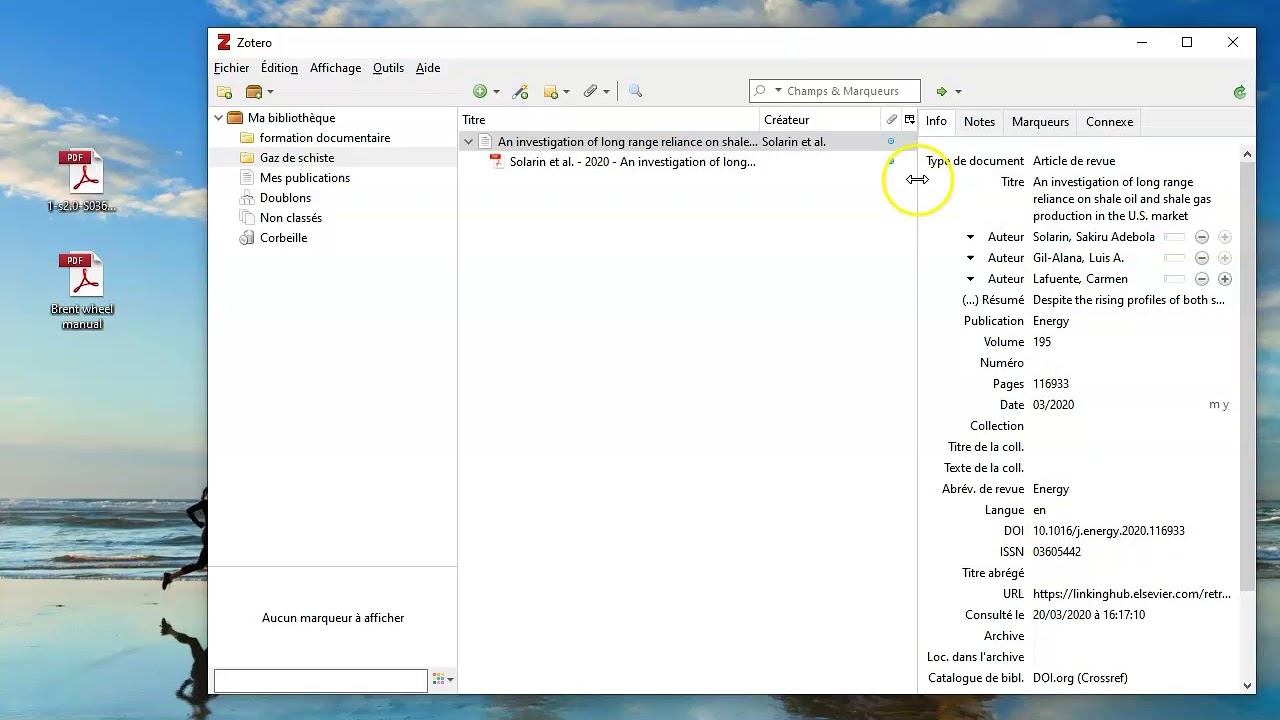Switch to the Connexe tab
This screenshot has width=1280, height=720.
click(x=1109, y=122)
